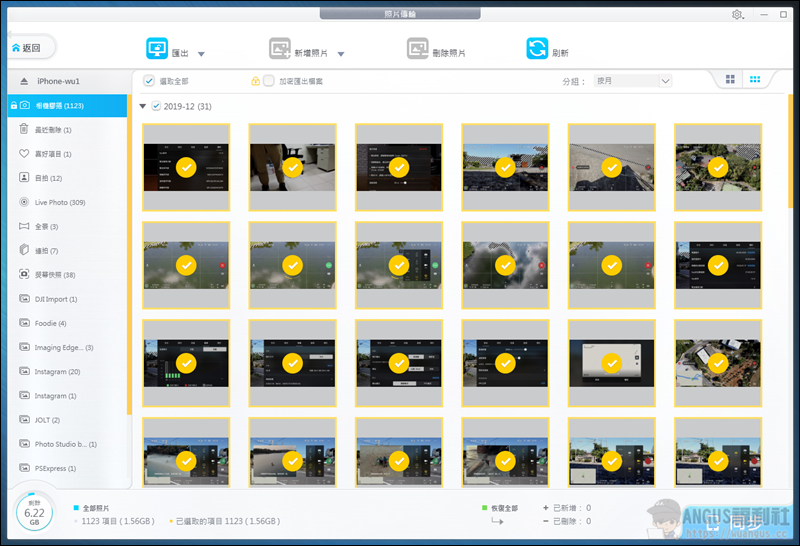The image size is (800, 546).
Task: Open the Export (匯出) dropdown arrow
Action: 201,54
